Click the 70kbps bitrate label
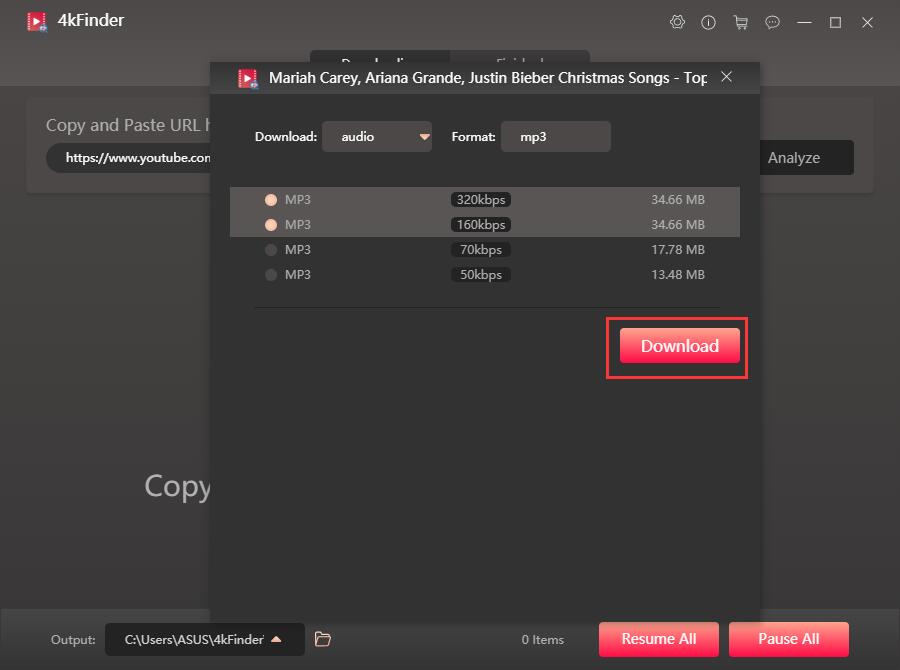Image resolution: width=900 pixels, height=670 pixels. [x=481, y=250]
